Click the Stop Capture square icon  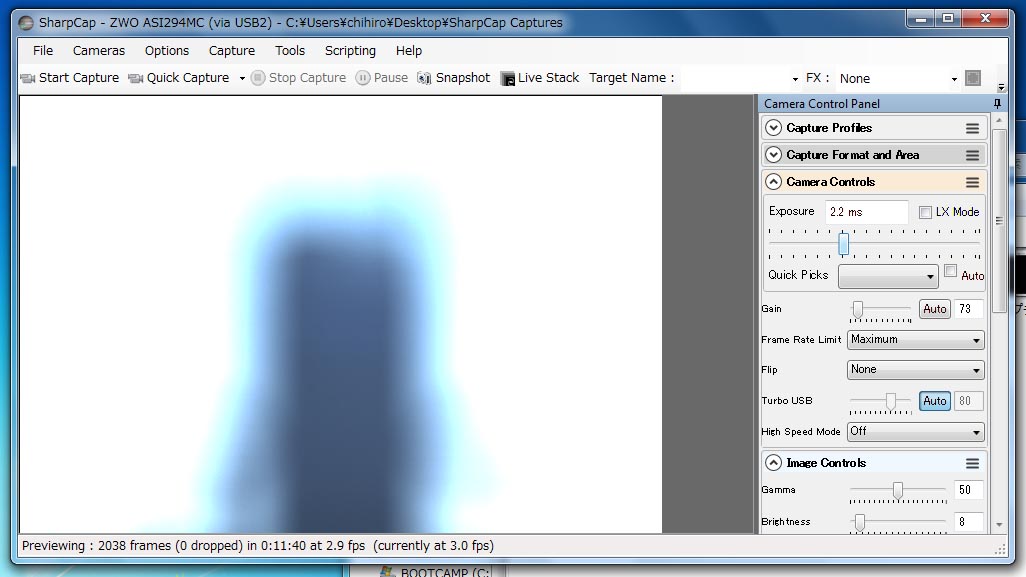[x=258, y=78]
